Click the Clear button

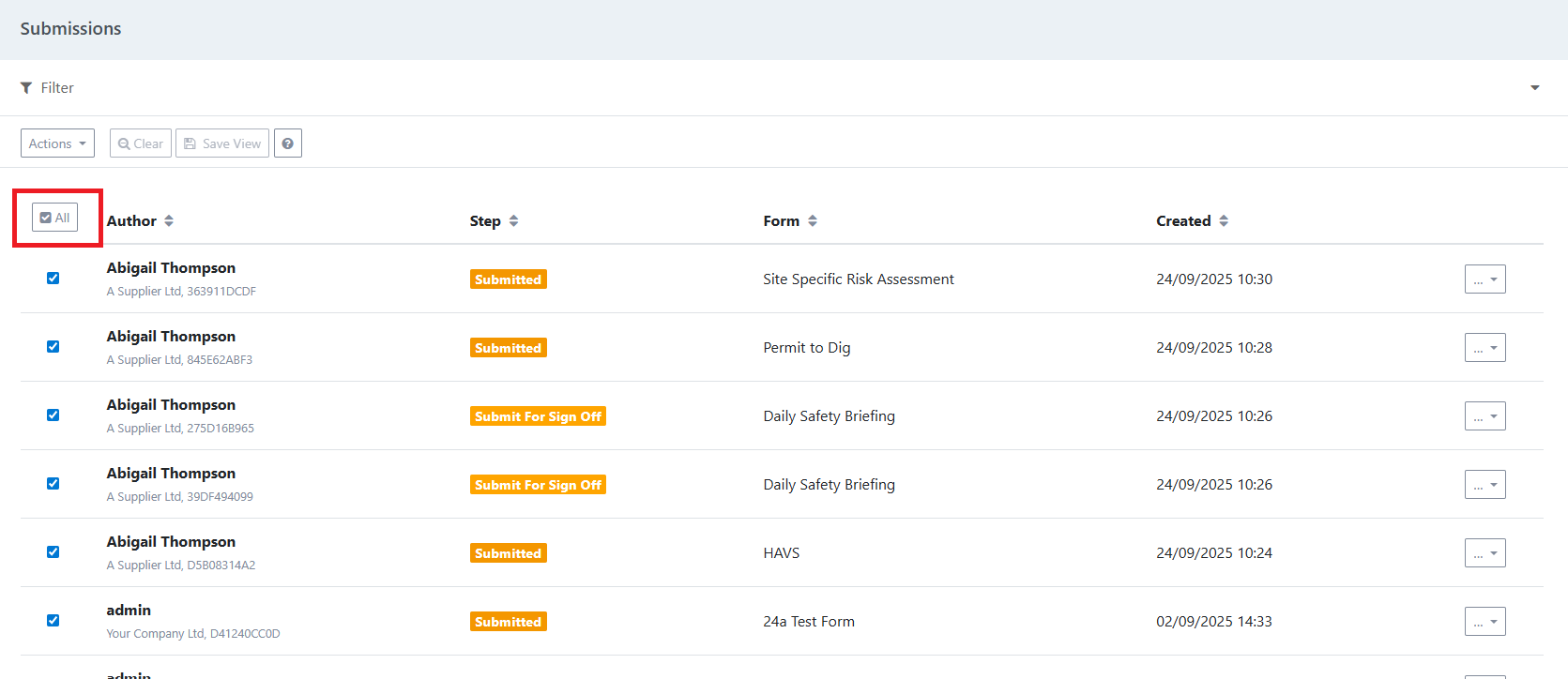(x=141, y=143)
